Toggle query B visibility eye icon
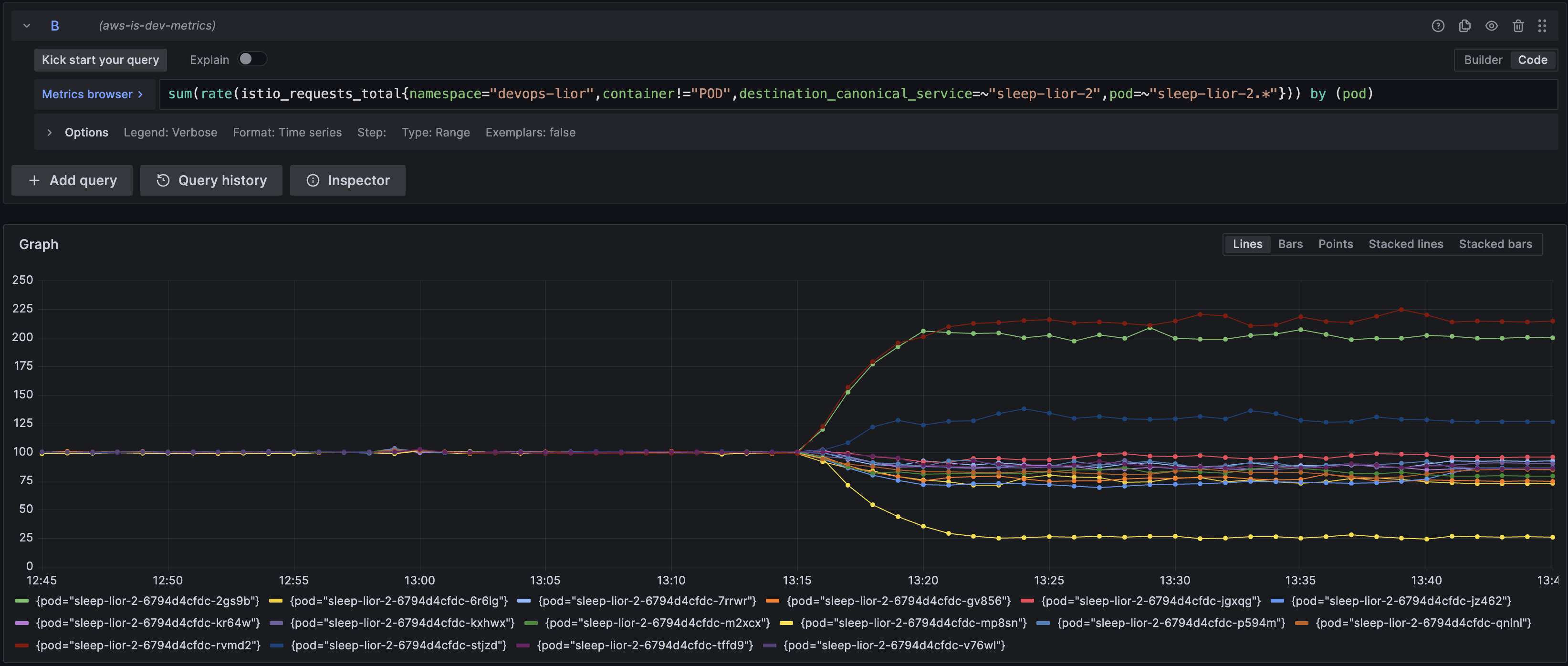Viewport: 1568px width, 666px height. [1491, 26]
